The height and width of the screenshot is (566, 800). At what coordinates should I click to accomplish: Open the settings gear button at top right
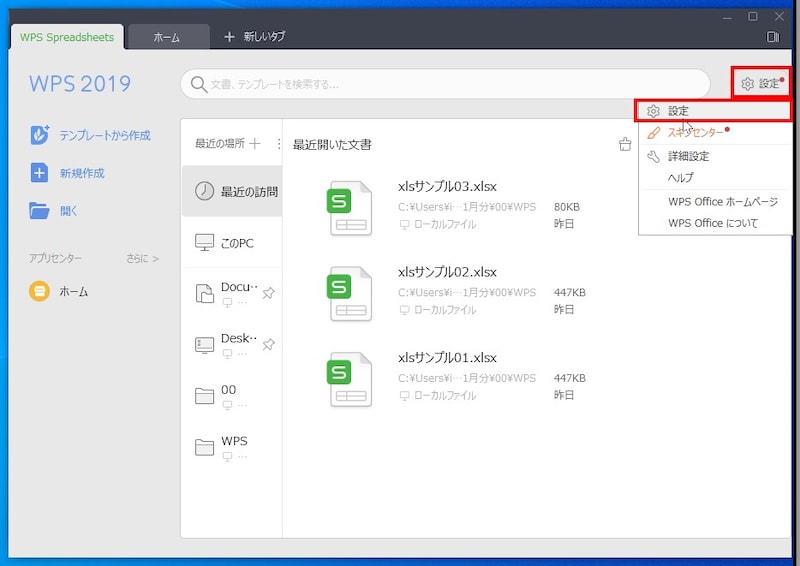coord(761,83)
